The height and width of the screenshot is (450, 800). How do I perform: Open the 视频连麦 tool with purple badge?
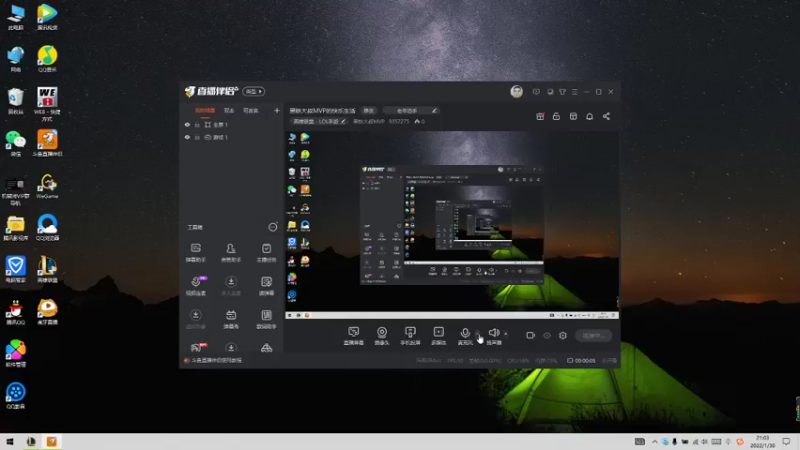pos(196,286)
